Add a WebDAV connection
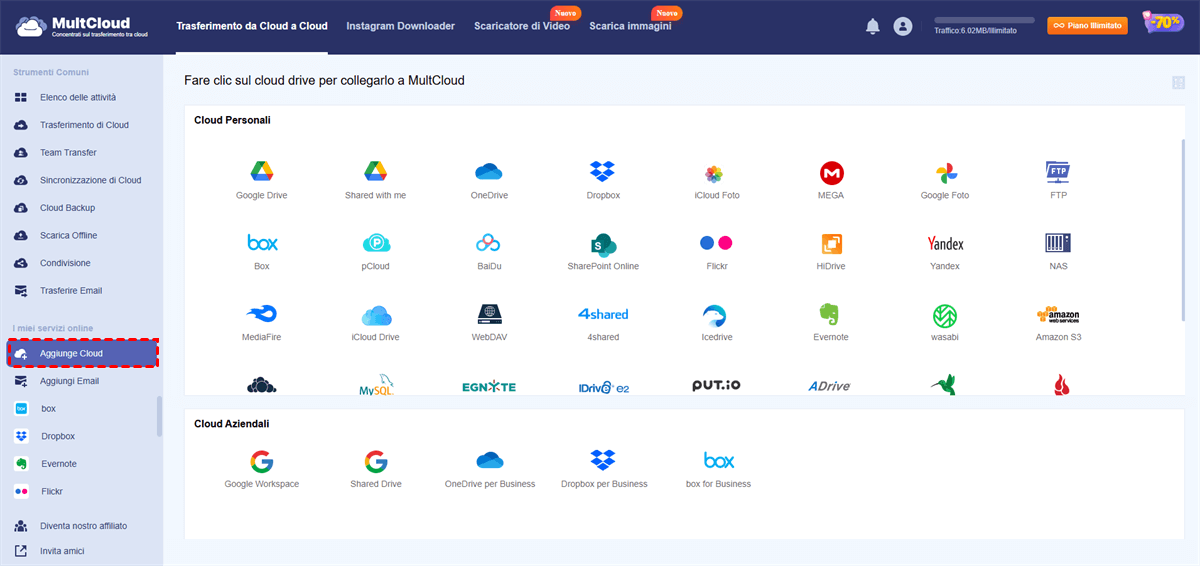 (489, 323)
